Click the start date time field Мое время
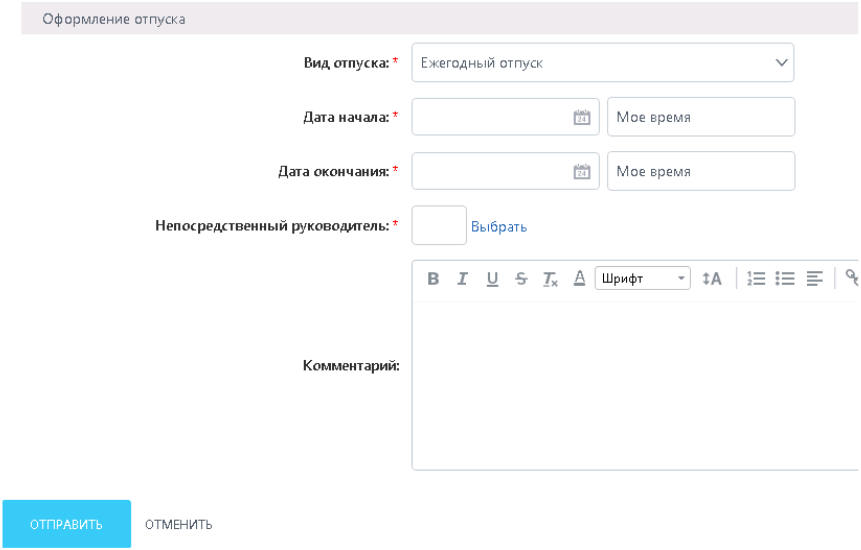 point(700,117)
